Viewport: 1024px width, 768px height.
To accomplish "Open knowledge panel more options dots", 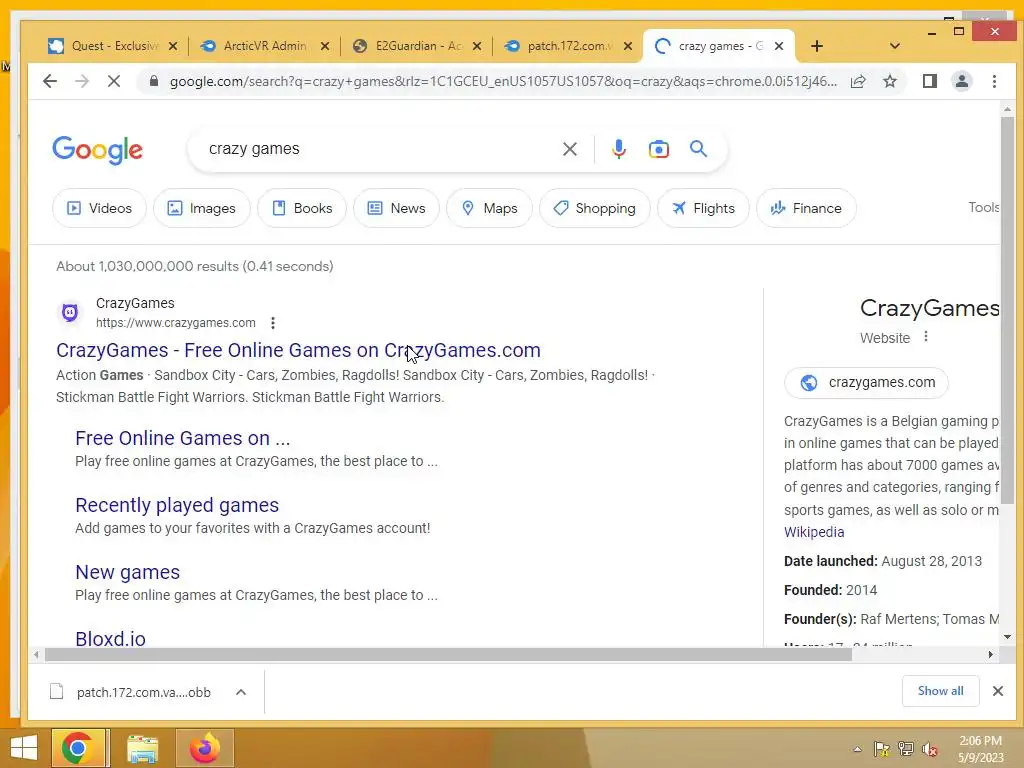I will [925, 337].
